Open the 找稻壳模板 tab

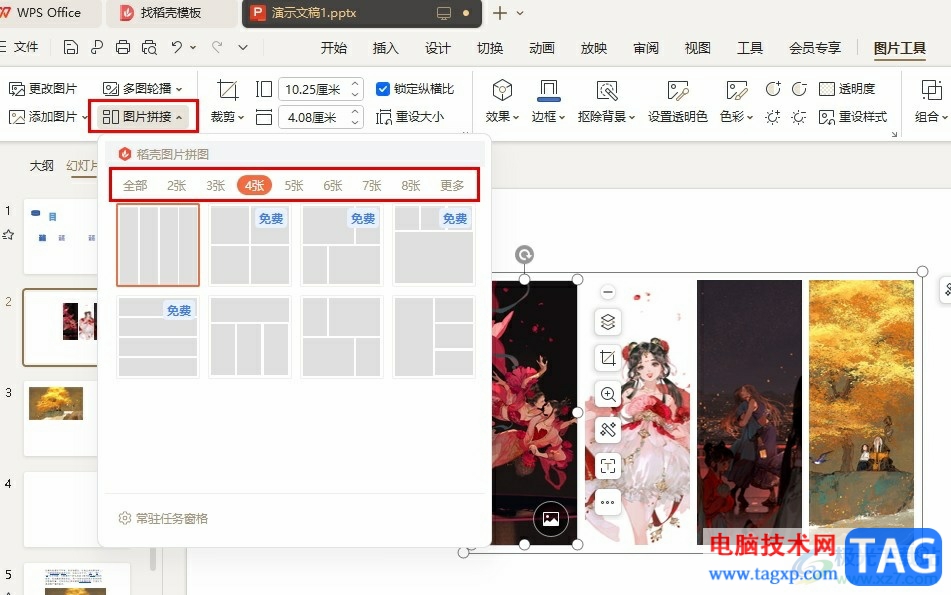pyautogui.click(x=171, y=13)
